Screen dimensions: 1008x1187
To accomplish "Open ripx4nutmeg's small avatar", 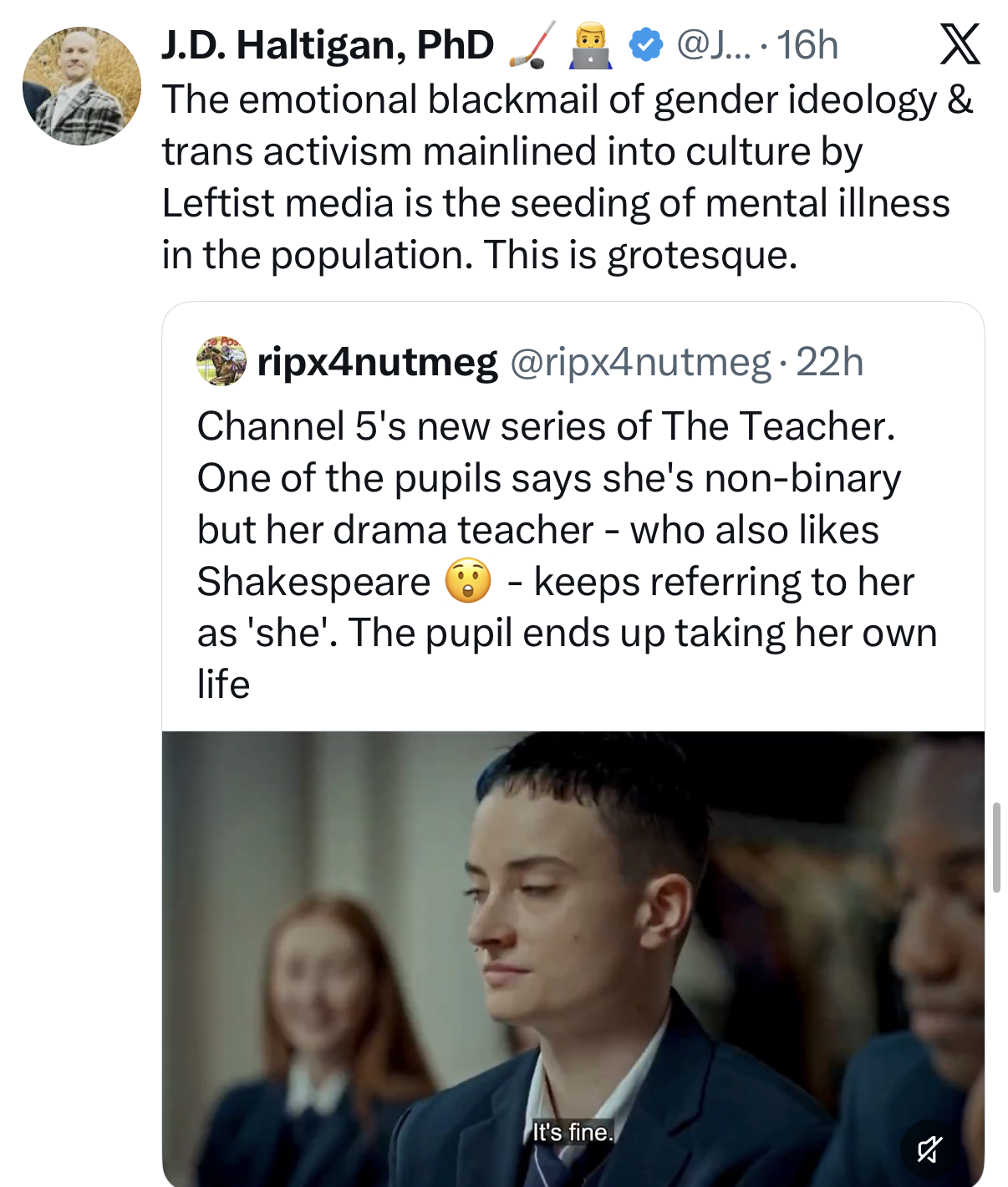I will coord(221,361).
